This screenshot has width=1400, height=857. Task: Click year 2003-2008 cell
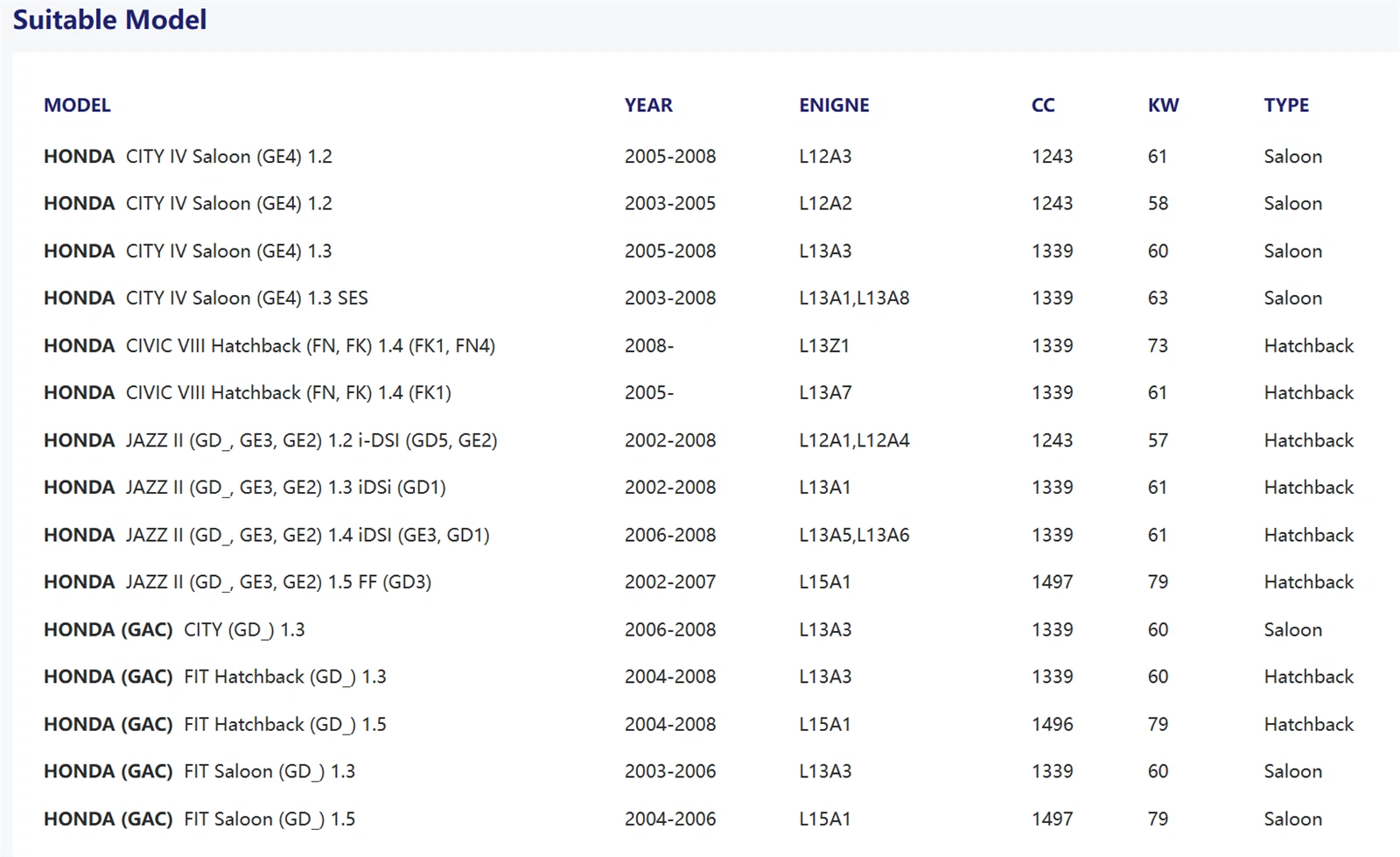[670, 299]
